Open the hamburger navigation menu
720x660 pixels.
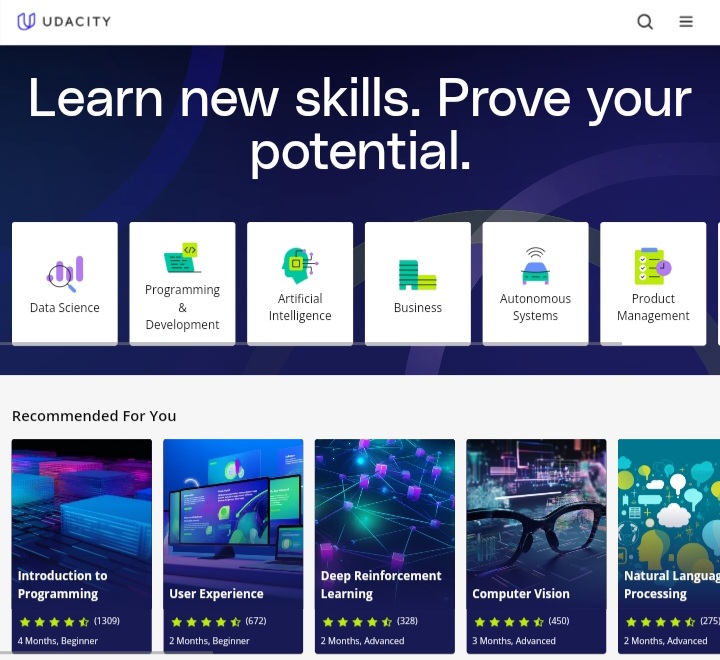click(686, 22)
